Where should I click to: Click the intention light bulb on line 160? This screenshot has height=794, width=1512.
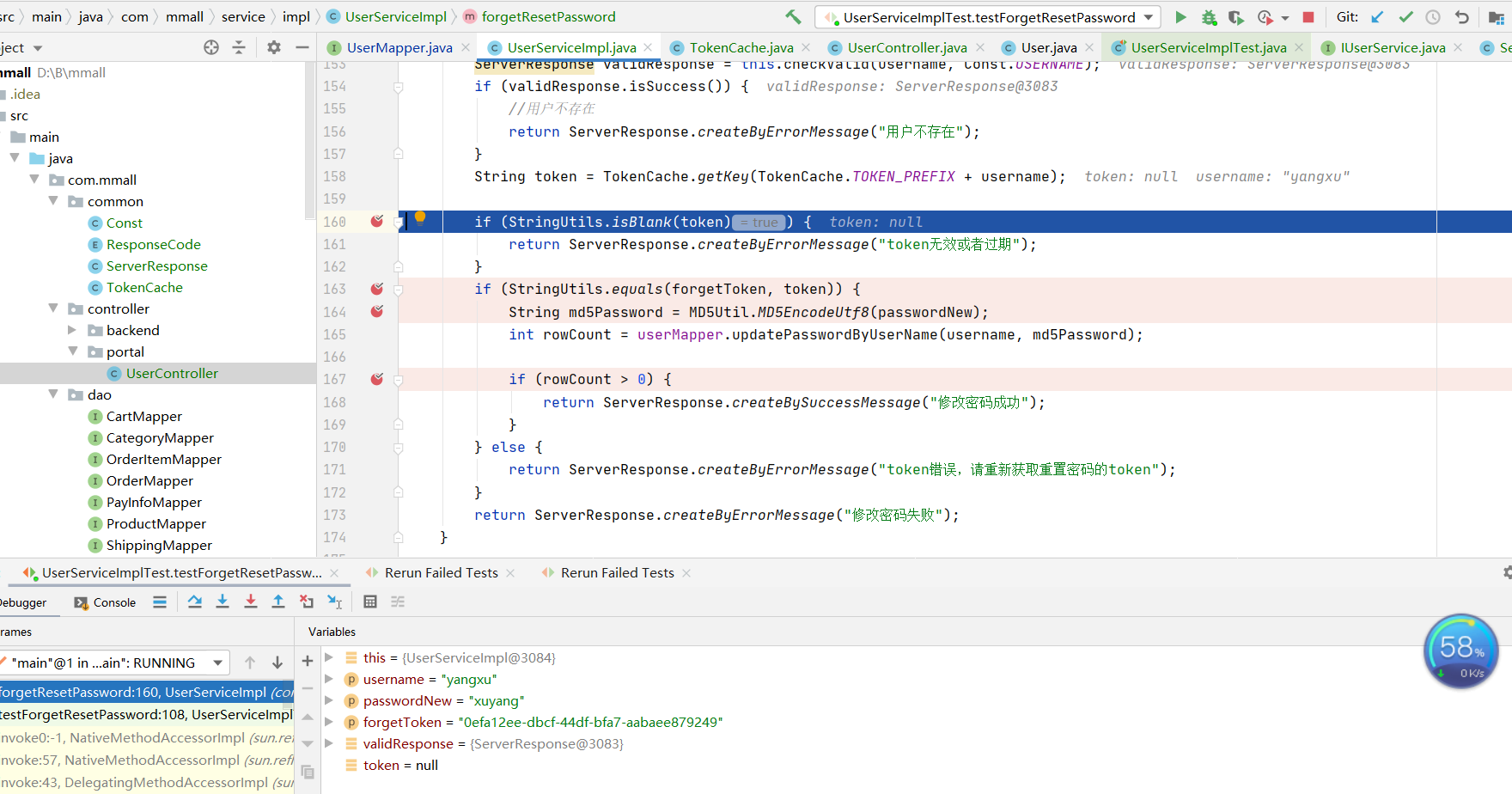point(420,217)
